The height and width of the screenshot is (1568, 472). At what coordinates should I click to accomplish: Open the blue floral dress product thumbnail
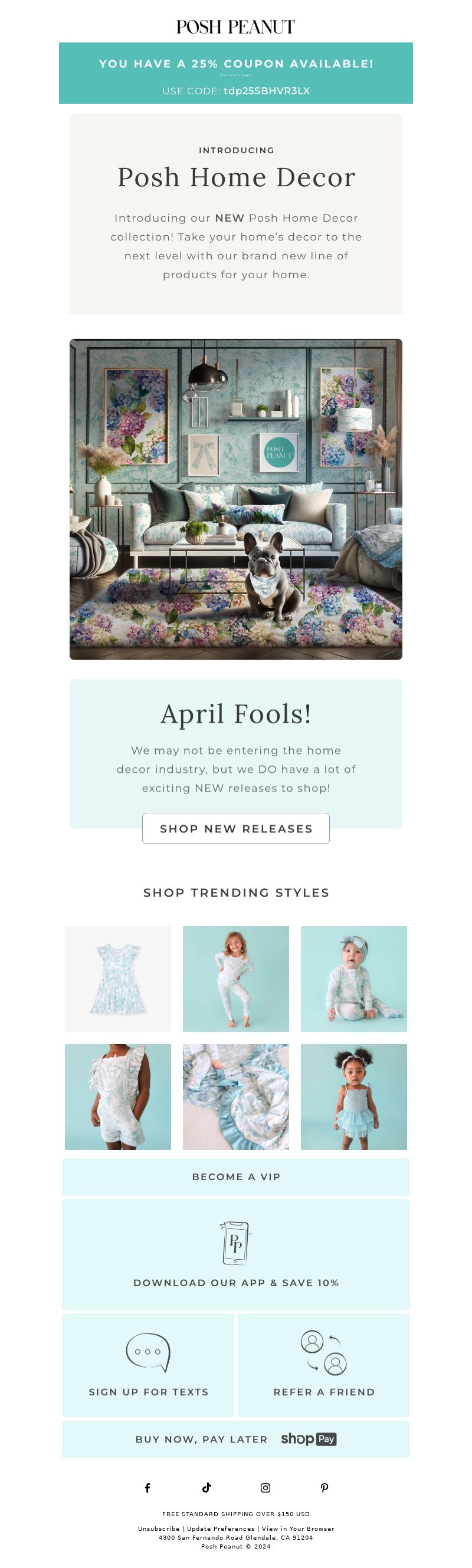(117, 979)
